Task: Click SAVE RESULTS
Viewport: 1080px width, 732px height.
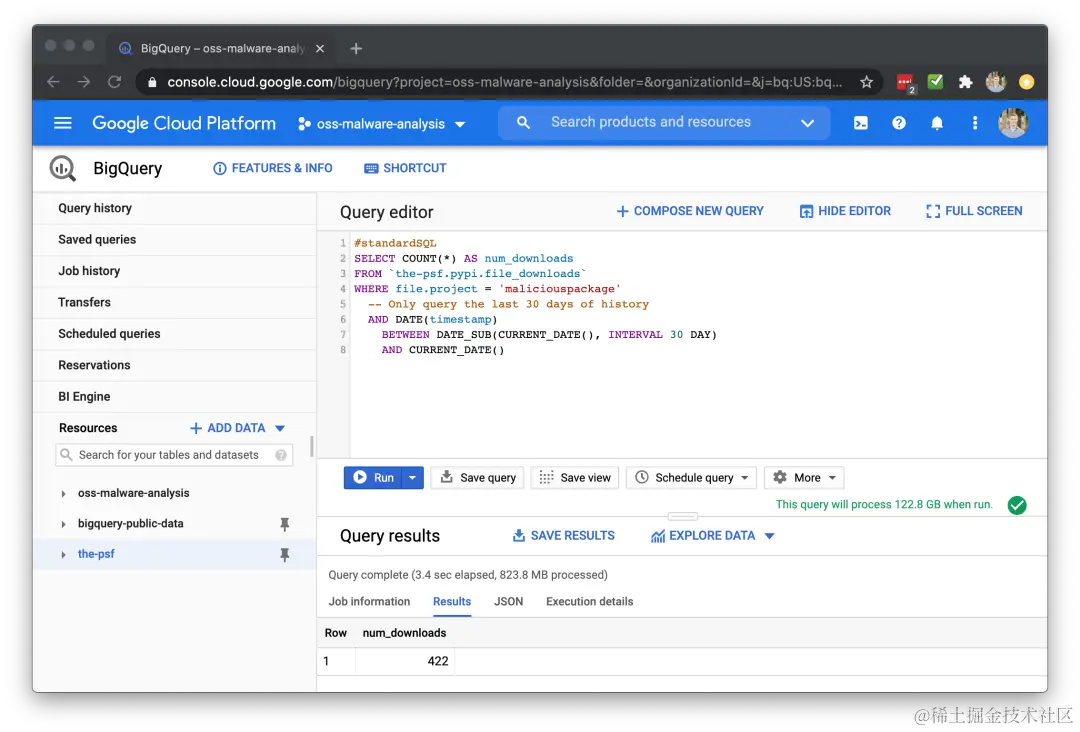Action: (x=563, y=536)
